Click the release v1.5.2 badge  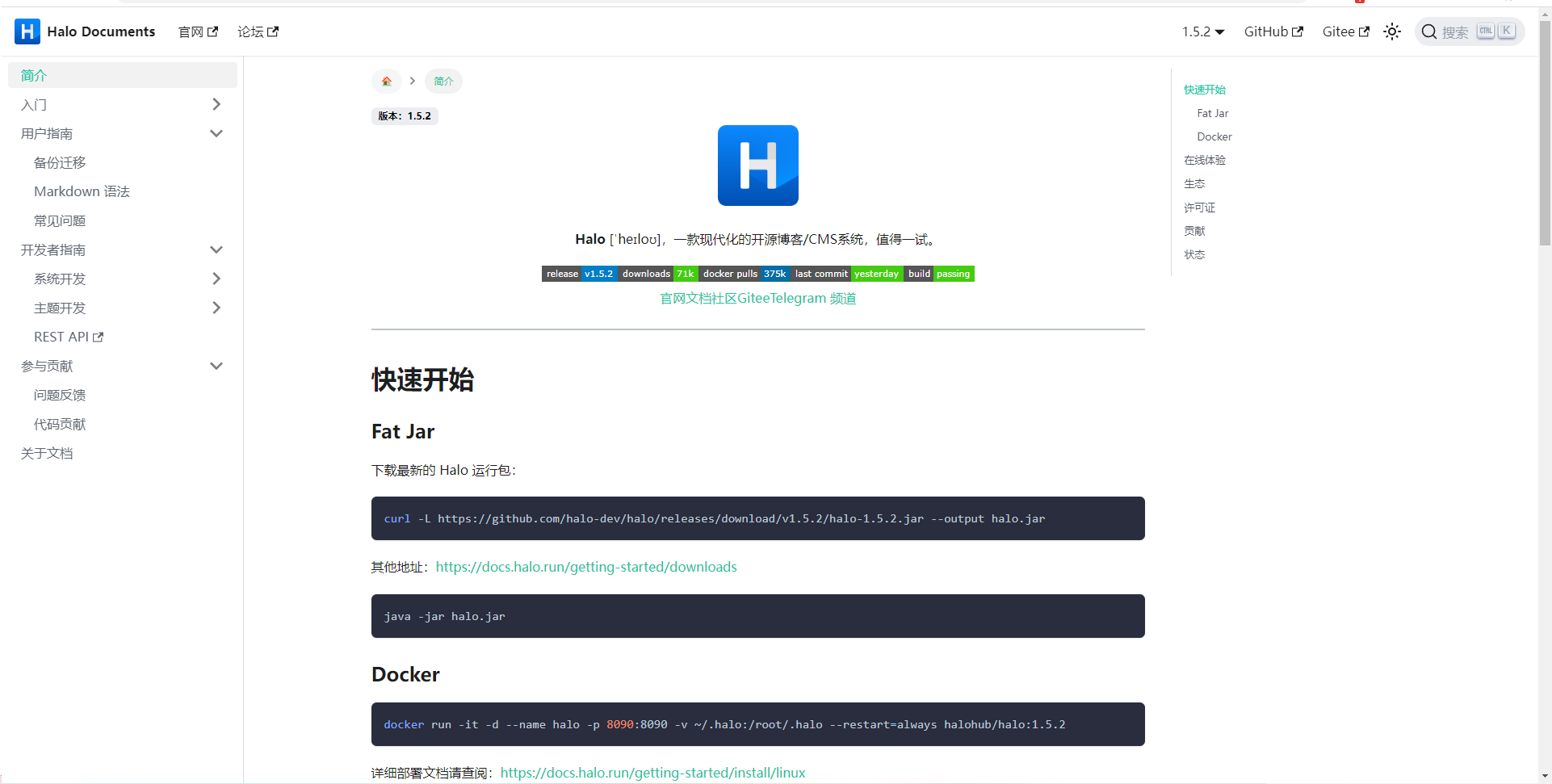580,274
